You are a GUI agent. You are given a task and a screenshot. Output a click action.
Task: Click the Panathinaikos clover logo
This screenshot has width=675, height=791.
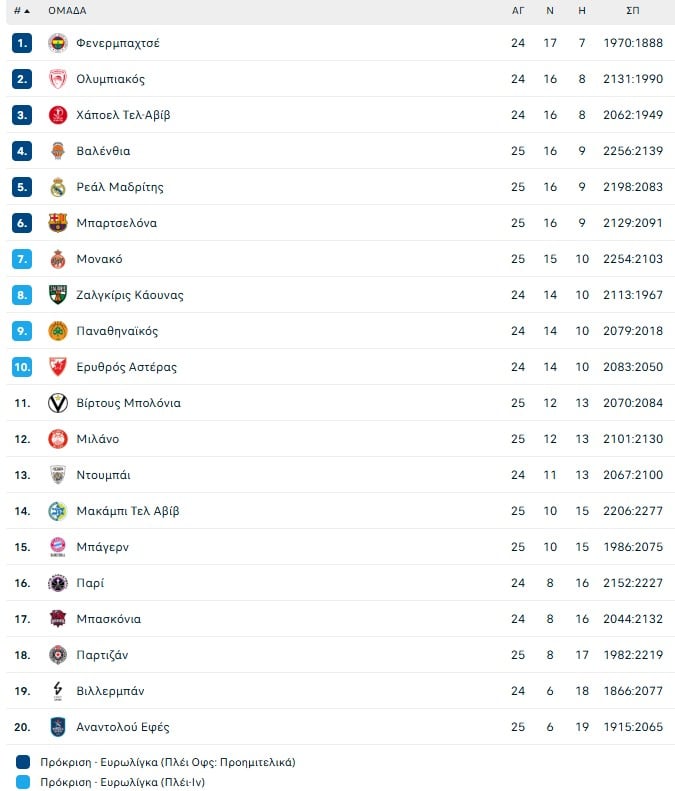(58, 331)
